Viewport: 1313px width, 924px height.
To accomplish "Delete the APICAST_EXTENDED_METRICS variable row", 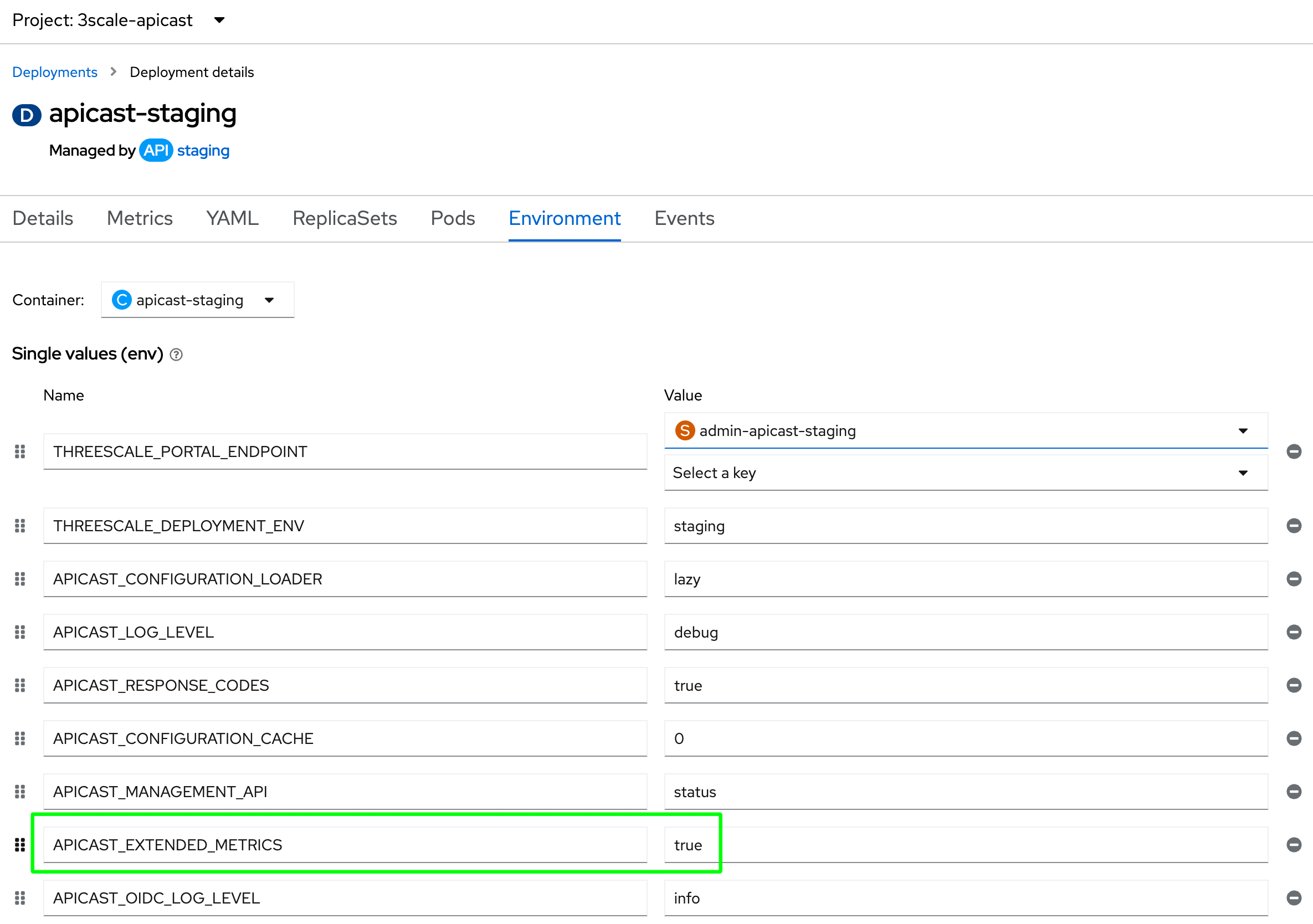I will pos(1294,845).
